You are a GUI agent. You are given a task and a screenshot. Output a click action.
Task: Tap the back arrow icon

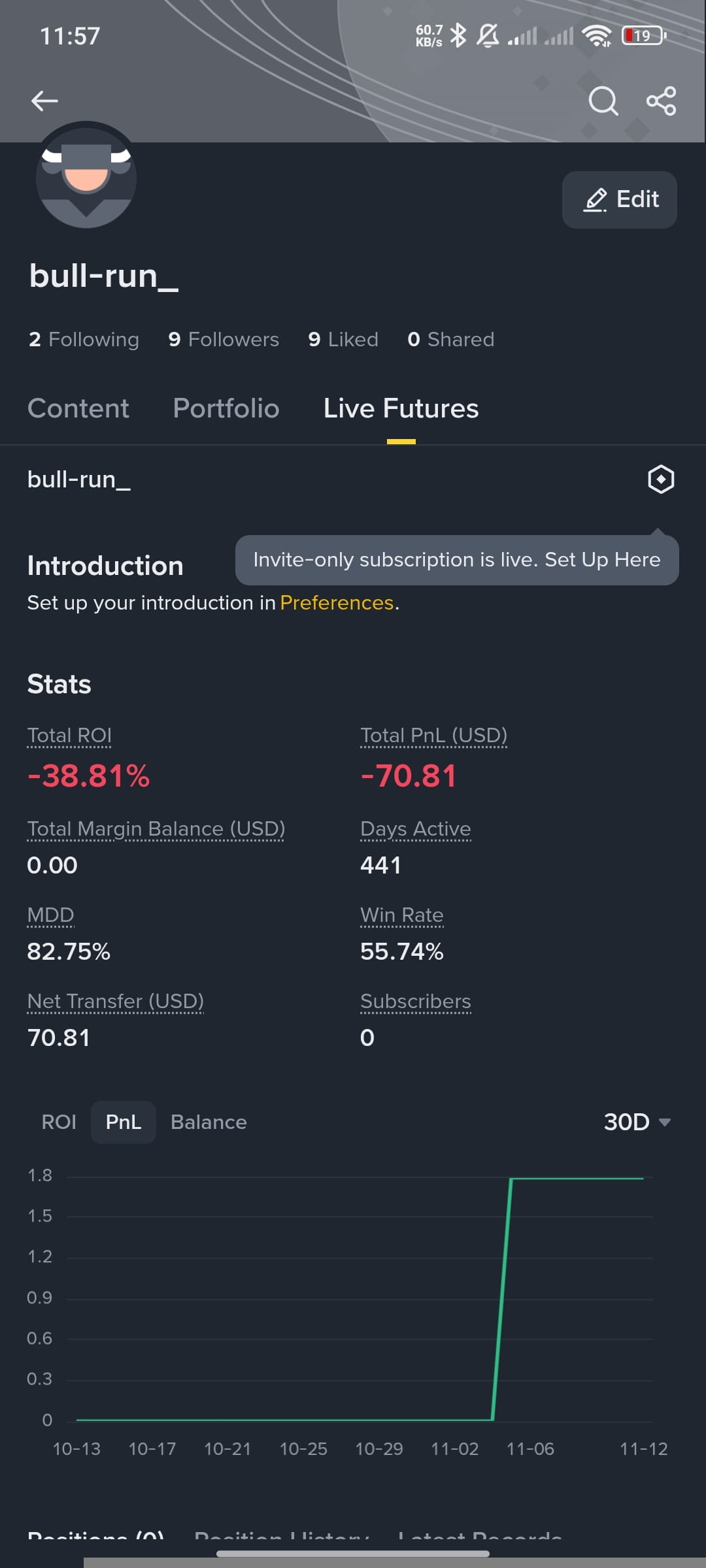[x=44, y=101]
